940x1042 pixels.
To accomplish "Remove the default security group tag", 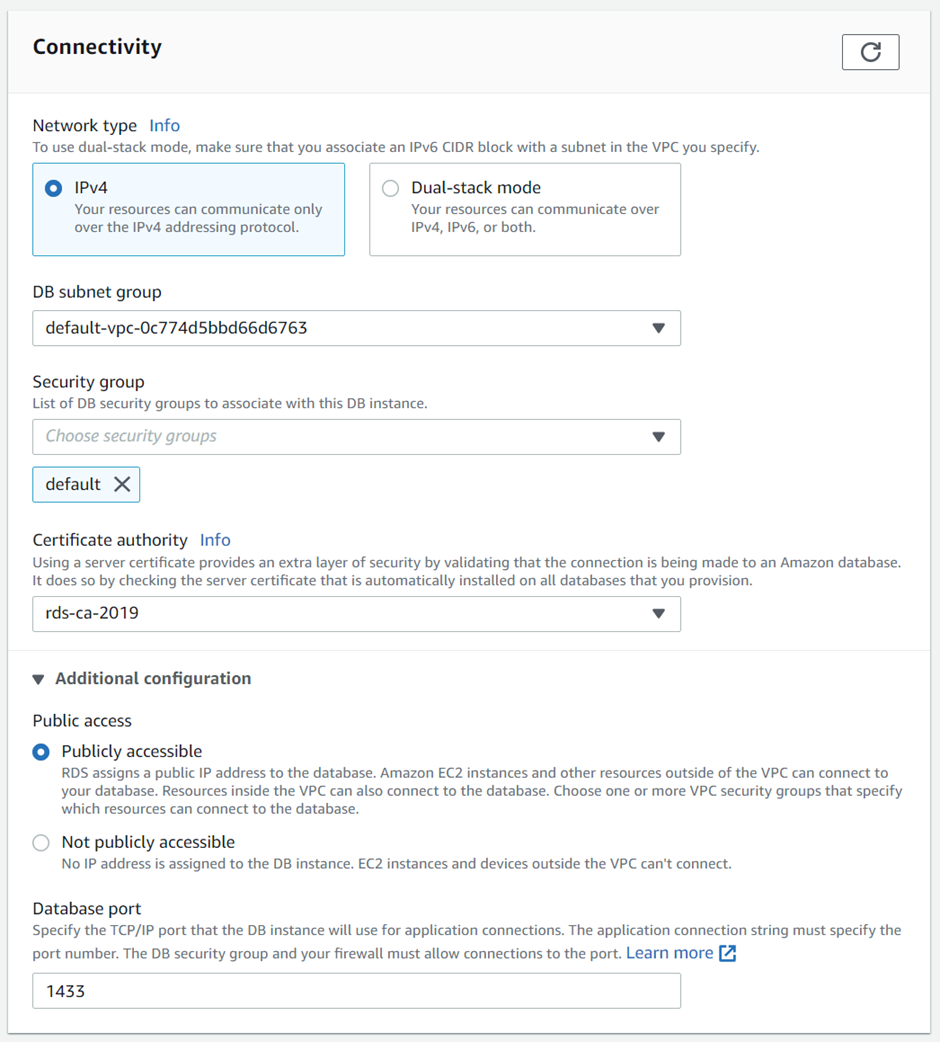I will click(122, 484).
